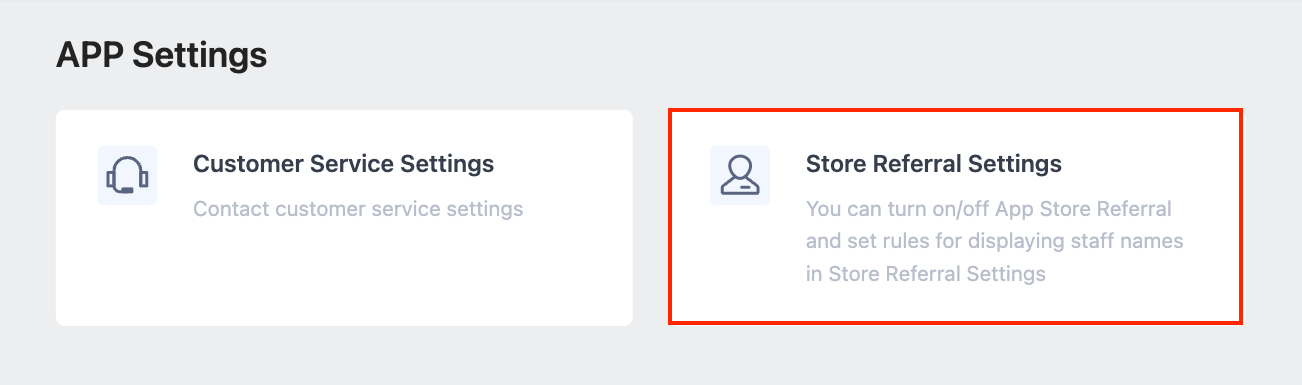
Task: Click the headset customer service icon
Action: (x=127, y=175)
